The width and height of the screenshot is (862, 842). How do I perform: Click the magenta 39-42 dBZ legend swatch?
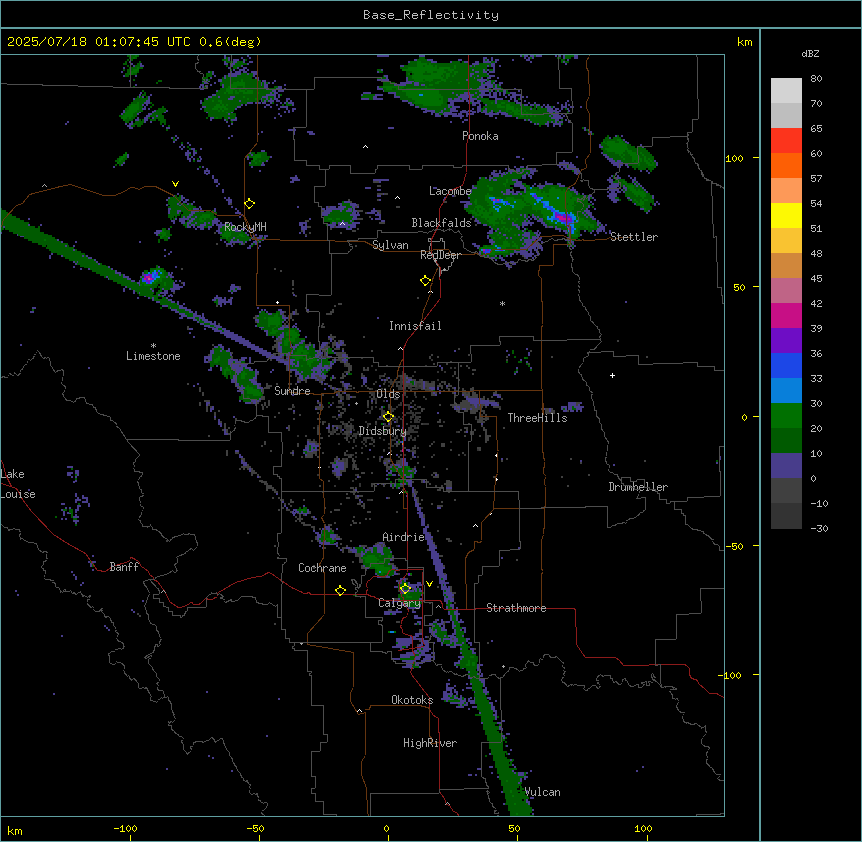(786, 315)
